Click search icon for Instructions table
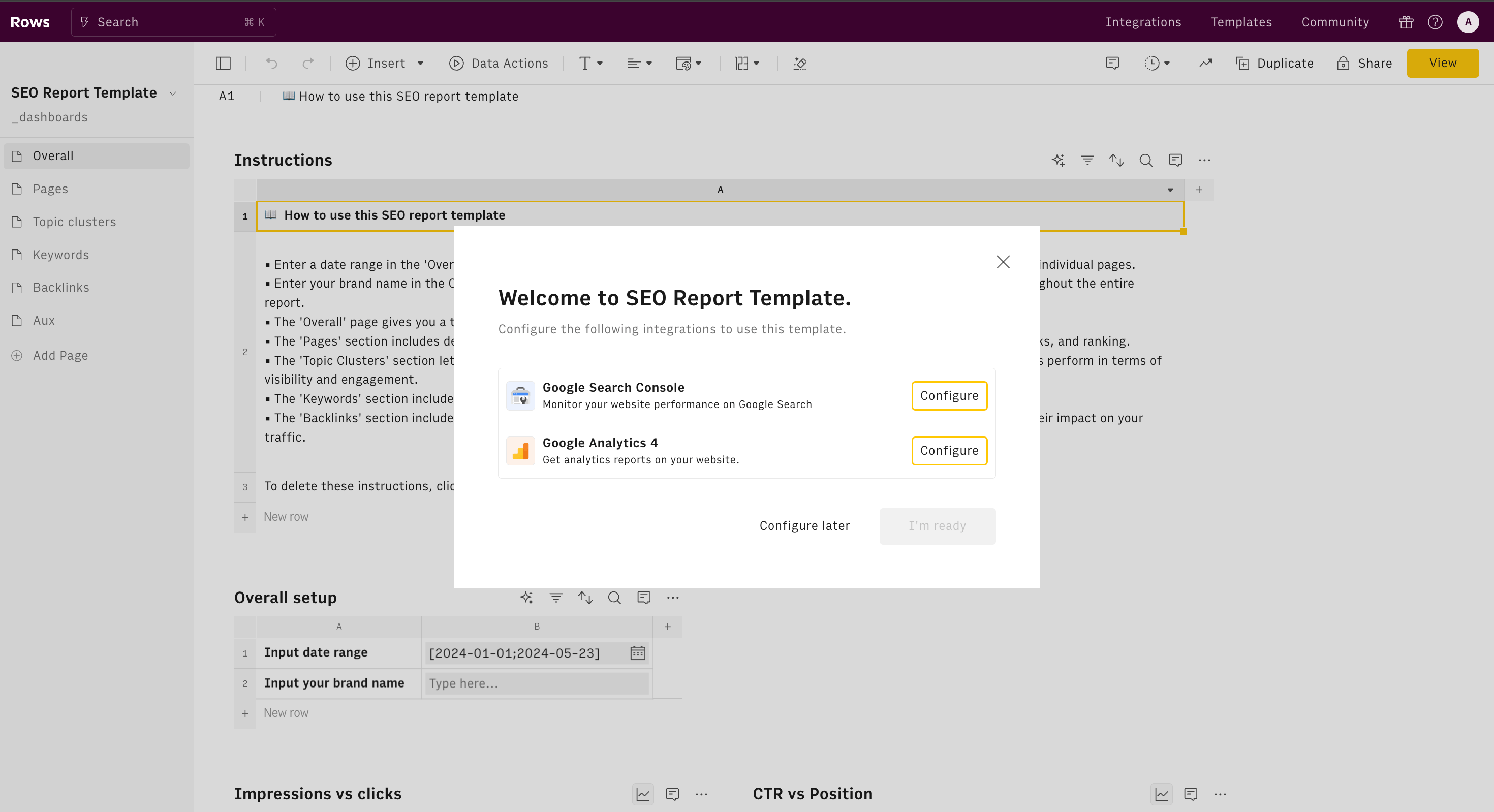1494x812 pixels. (1145, 160)
